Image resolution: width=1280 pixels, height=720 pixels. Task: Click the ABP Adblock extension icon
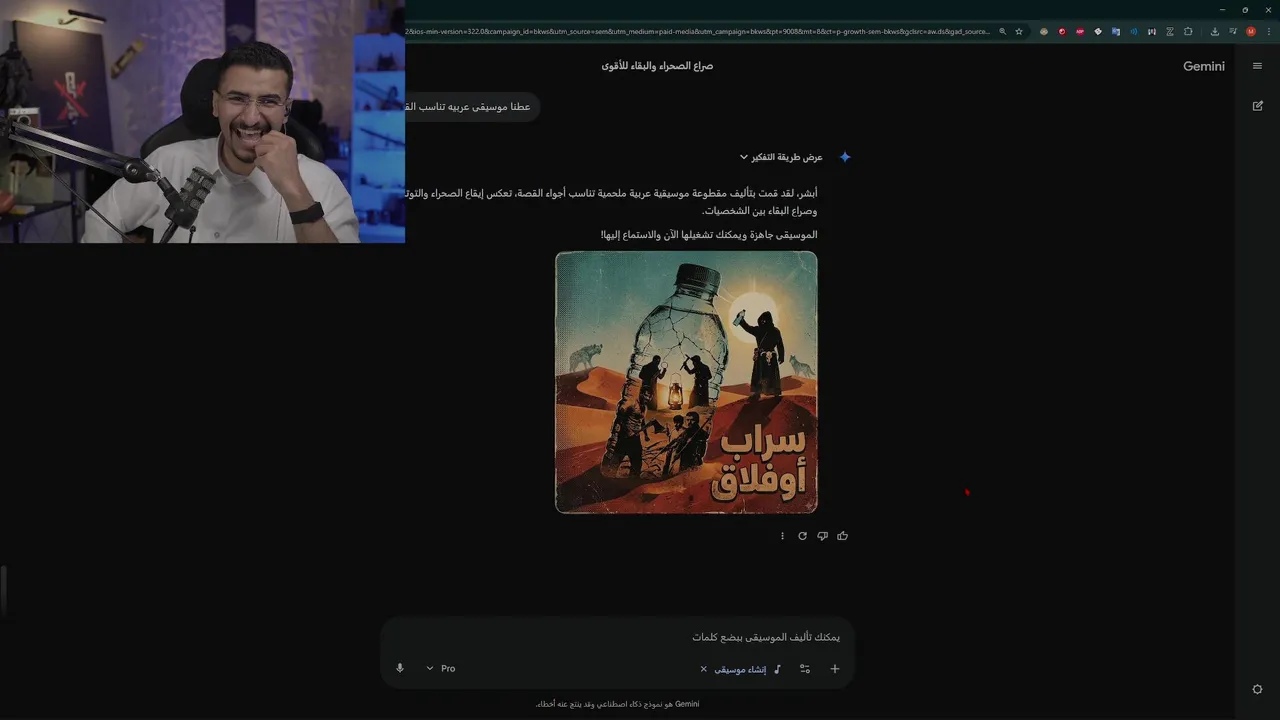coord(1080,31)
